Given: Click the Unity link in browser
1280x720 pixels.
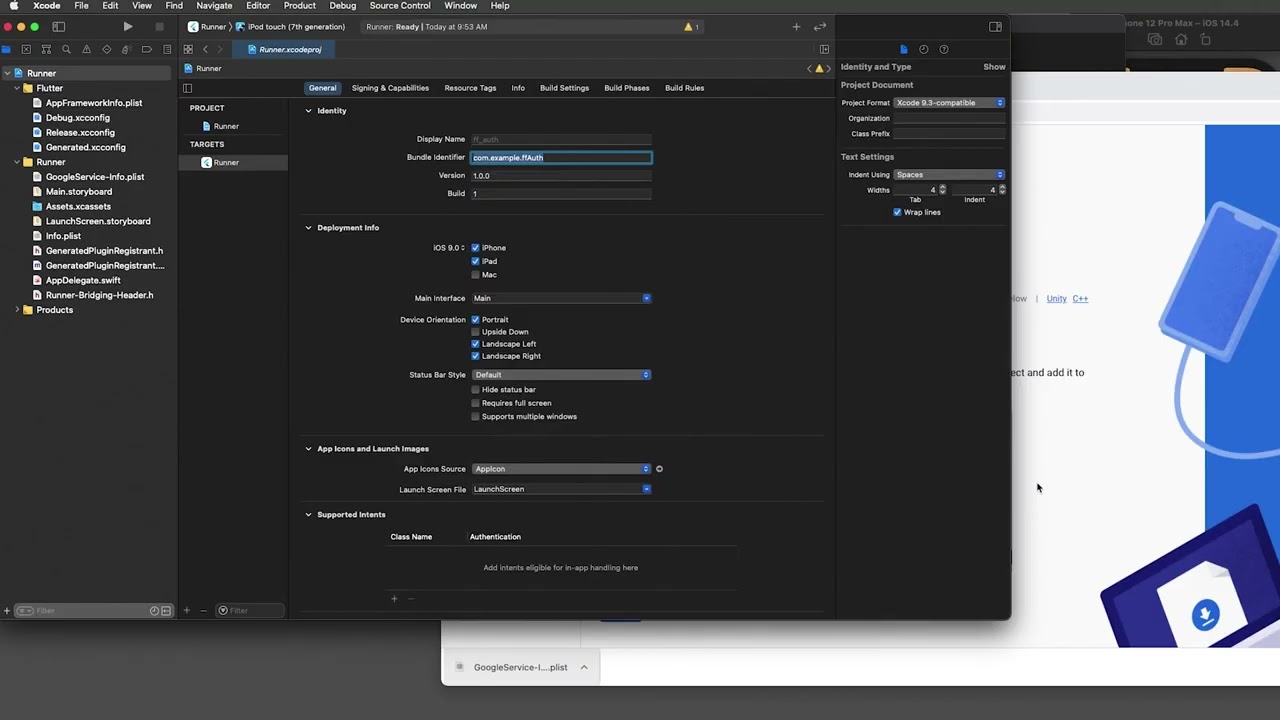Looking at the screenshot, I should click(x=1056, y=299).
